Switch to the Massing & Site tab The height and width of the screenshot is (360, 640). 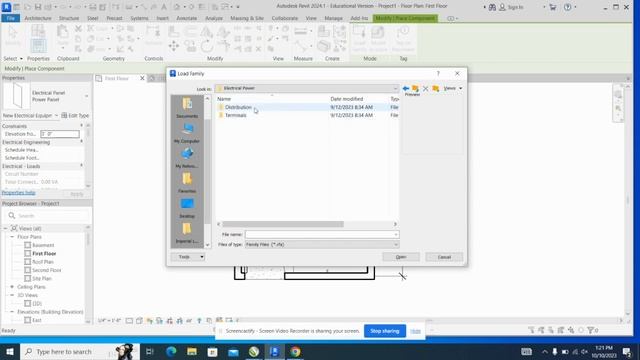point(247,18)
